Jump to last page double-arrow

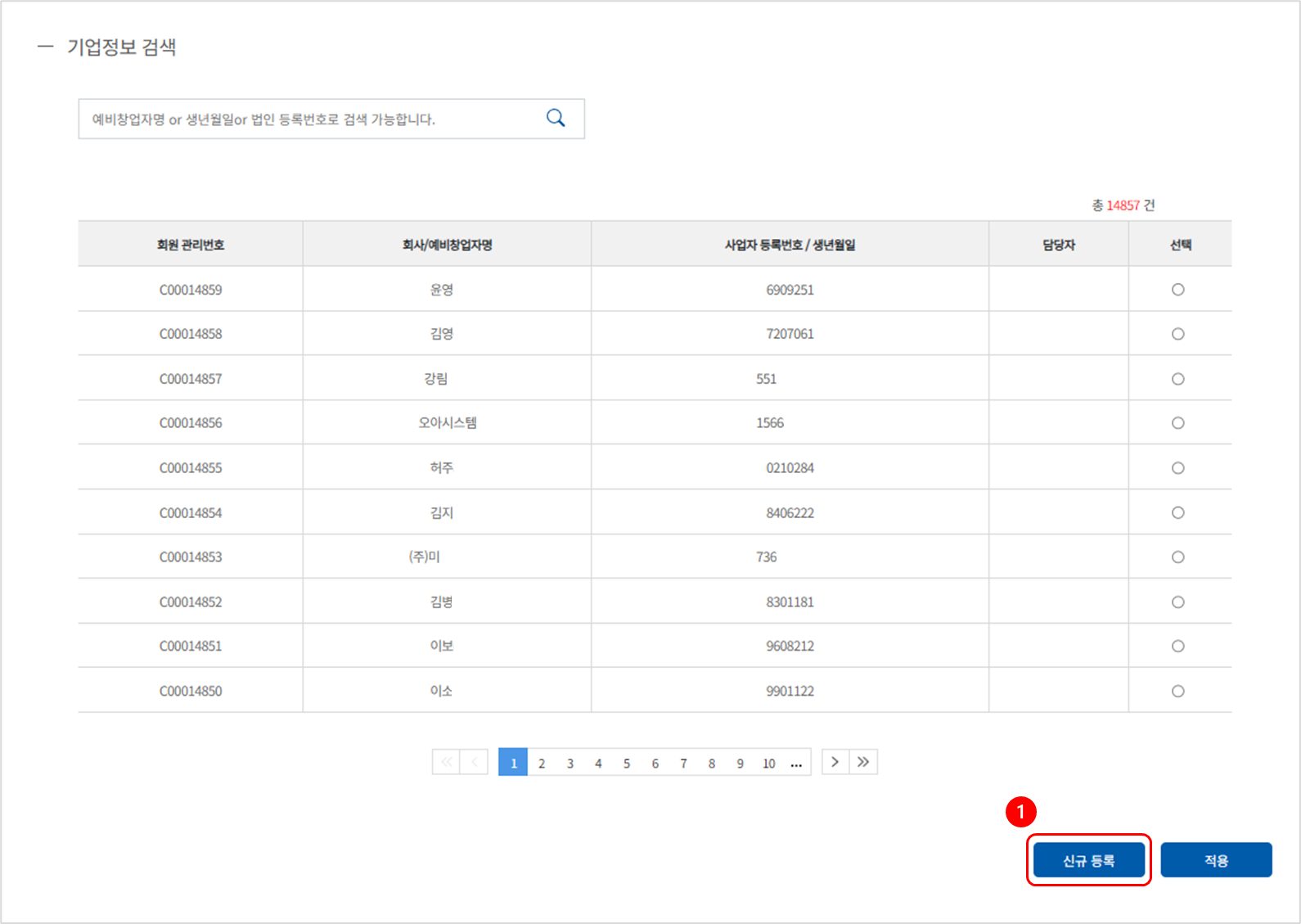point(863,762)
